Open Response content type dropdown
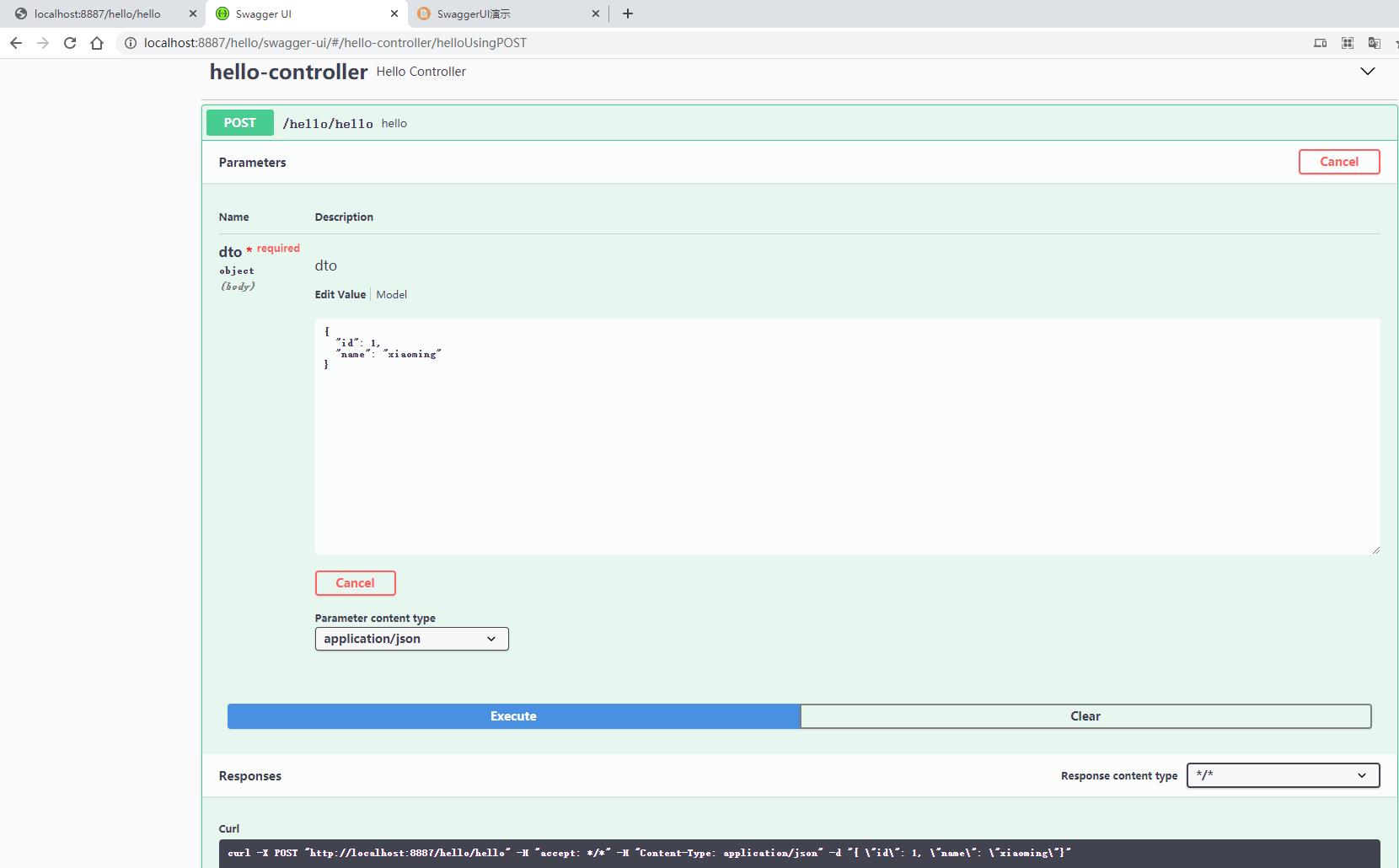This screenshot has height=868, width=1399. [x=1283, y=775]
